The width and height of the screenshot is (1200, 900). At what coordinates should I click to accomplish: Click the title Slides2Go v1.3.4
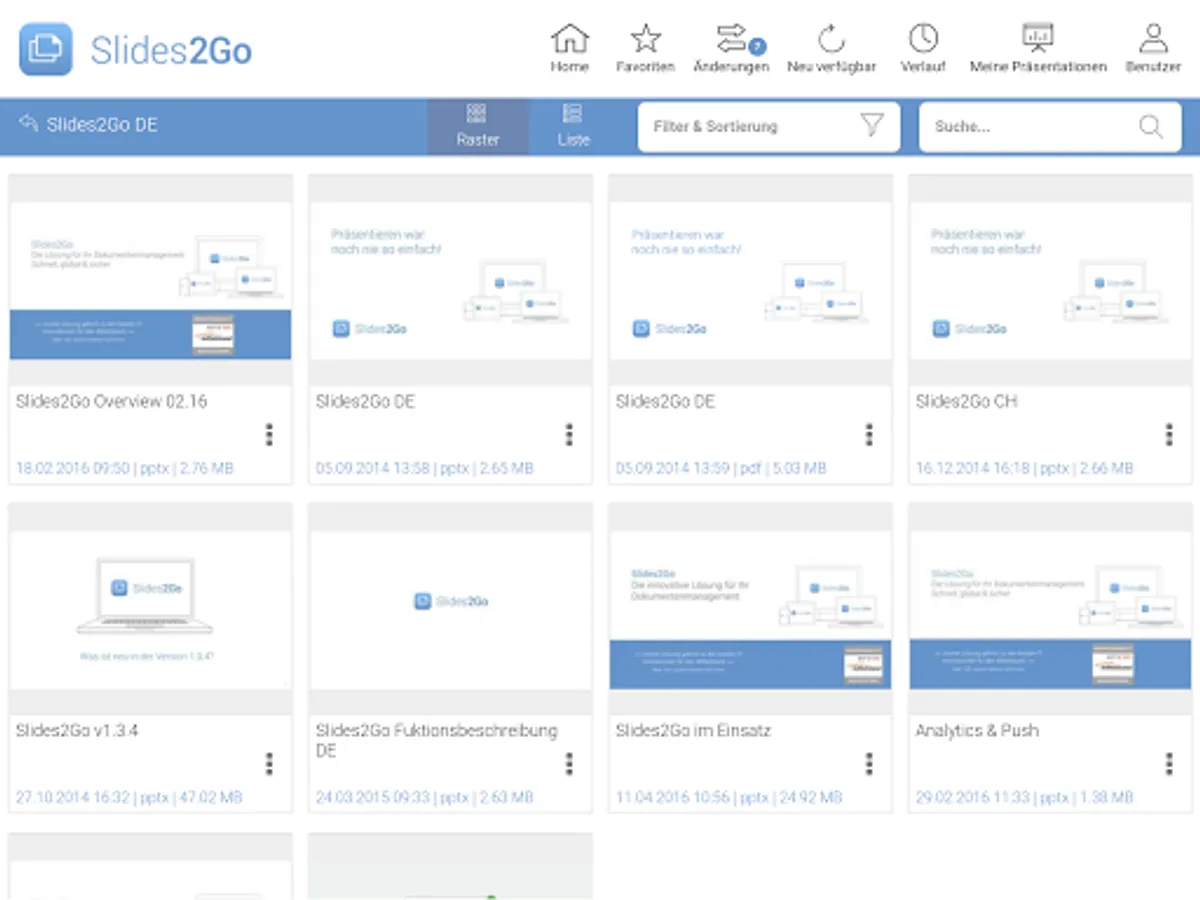[77, 731]
